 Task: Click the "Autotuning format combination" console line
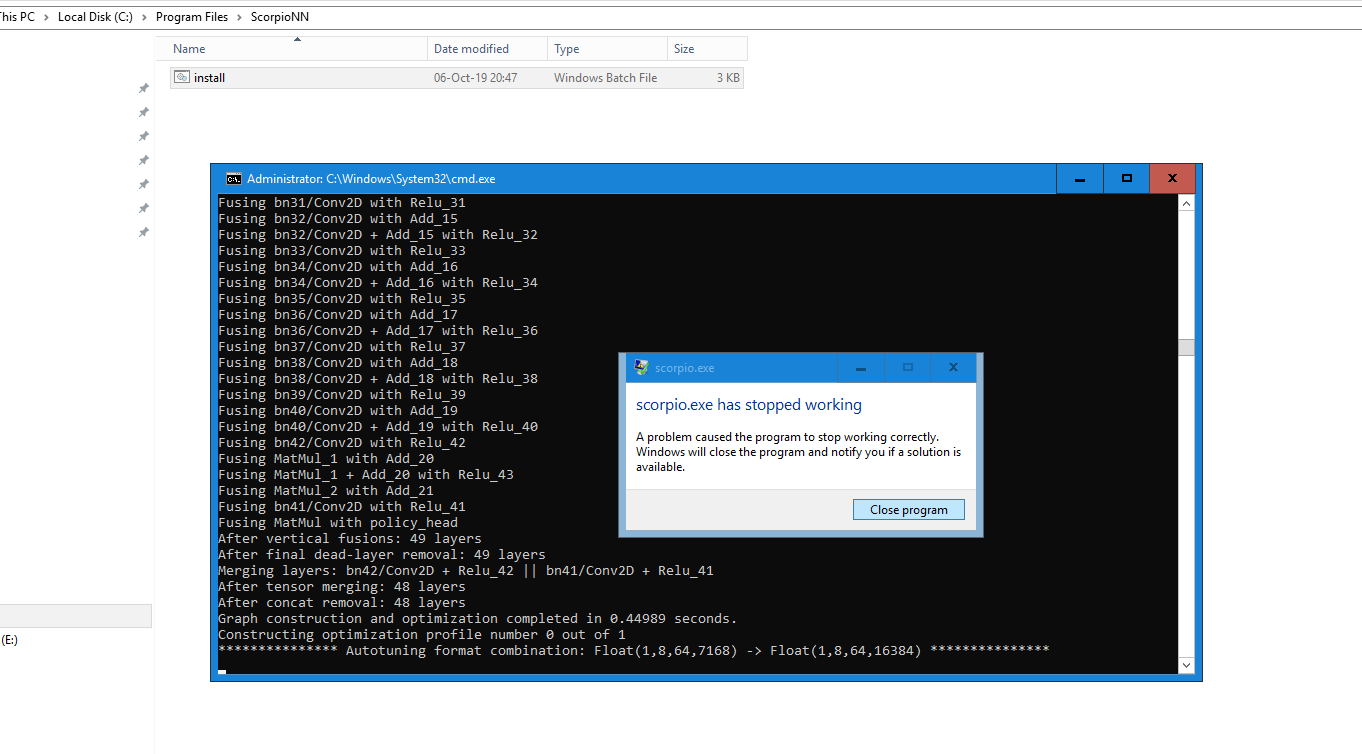[x=633, y=650]
